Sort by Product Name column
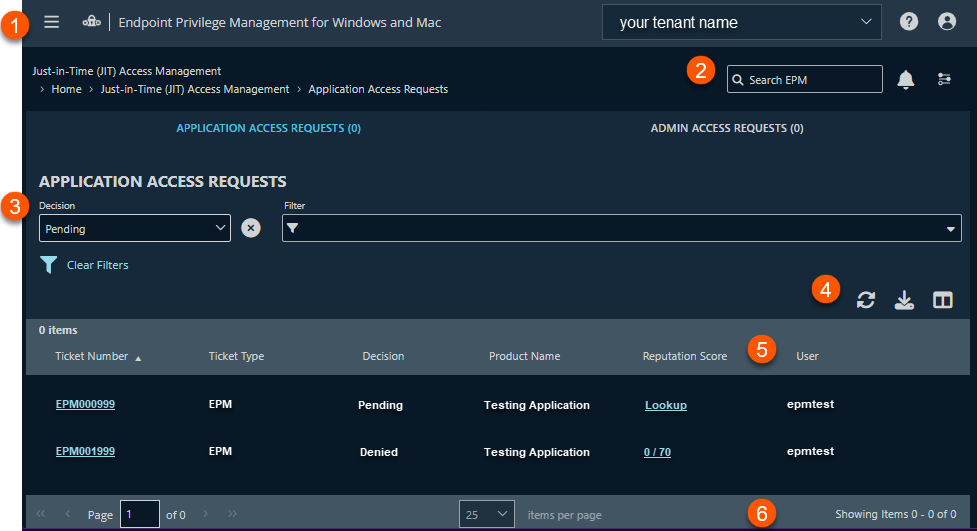 [525, 356]
